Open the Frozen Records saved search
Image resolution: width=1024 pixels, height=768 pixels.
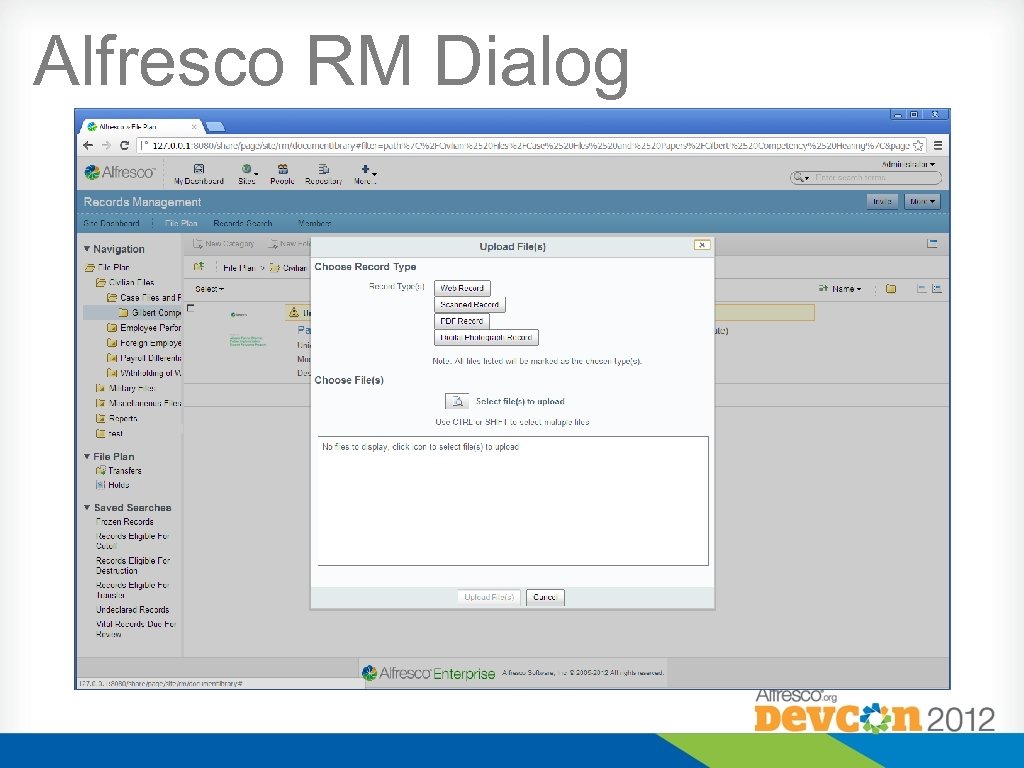[x=125, y=521]
